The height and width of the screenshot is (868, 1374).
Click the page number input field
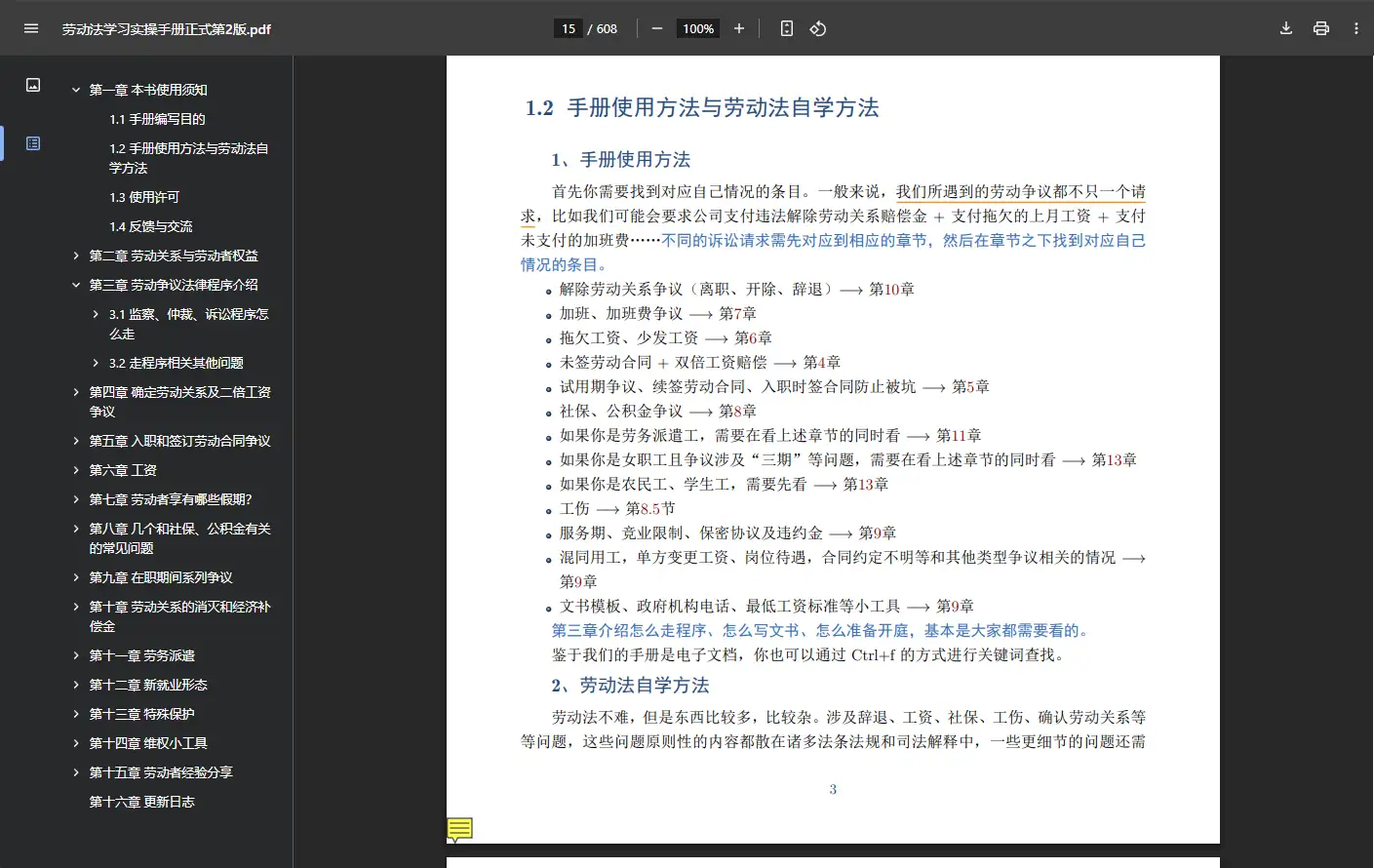[568, 28]
